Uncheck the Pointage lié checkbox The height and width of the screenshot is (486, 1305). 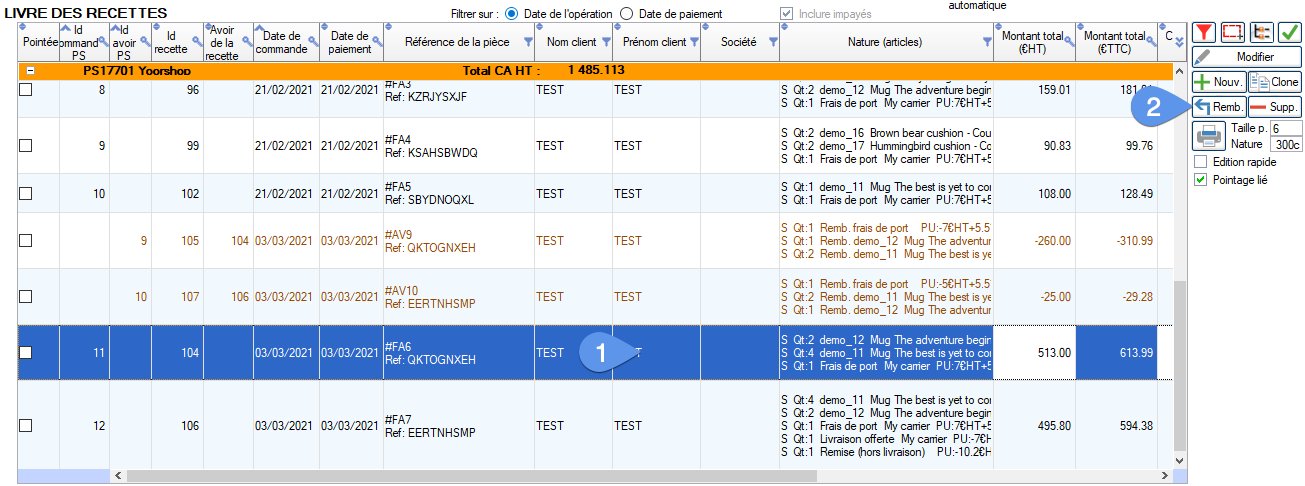(x=1201, y=180)
